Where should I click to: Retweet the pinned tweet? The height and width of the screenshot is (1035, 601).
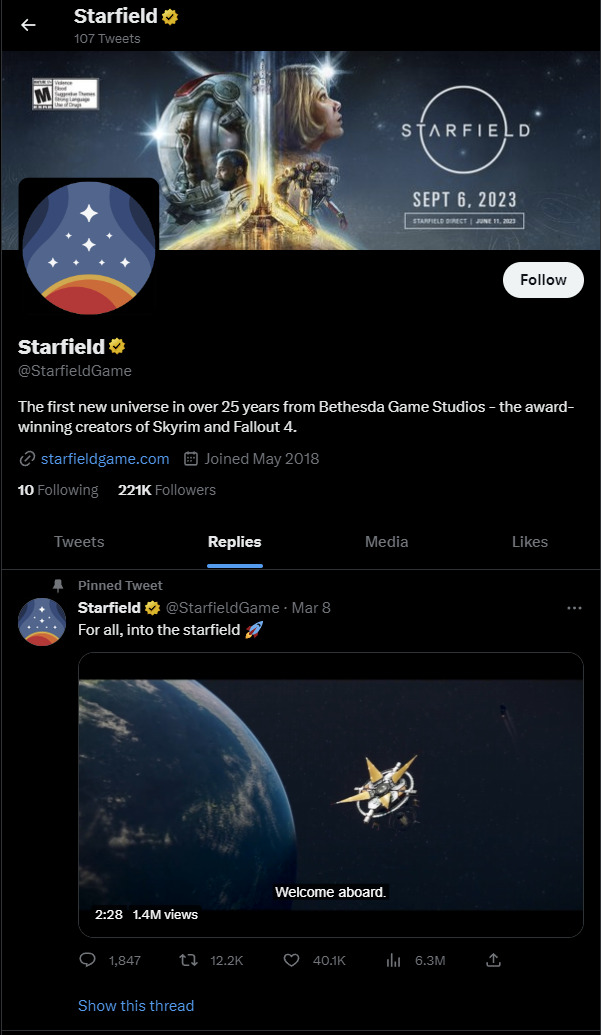click(188, 960)
